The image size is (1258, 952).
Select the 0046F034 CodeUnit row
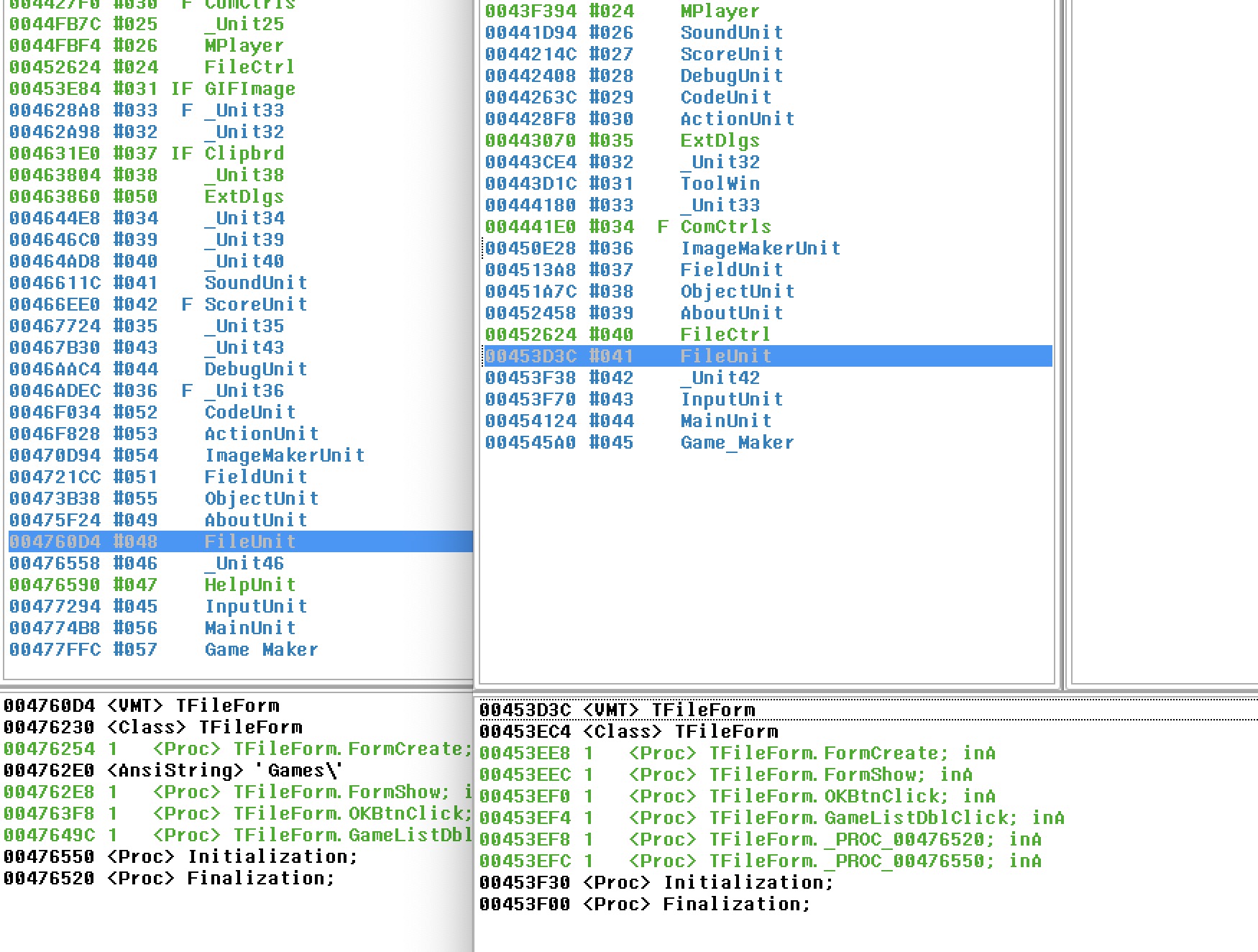click(240, 412)
